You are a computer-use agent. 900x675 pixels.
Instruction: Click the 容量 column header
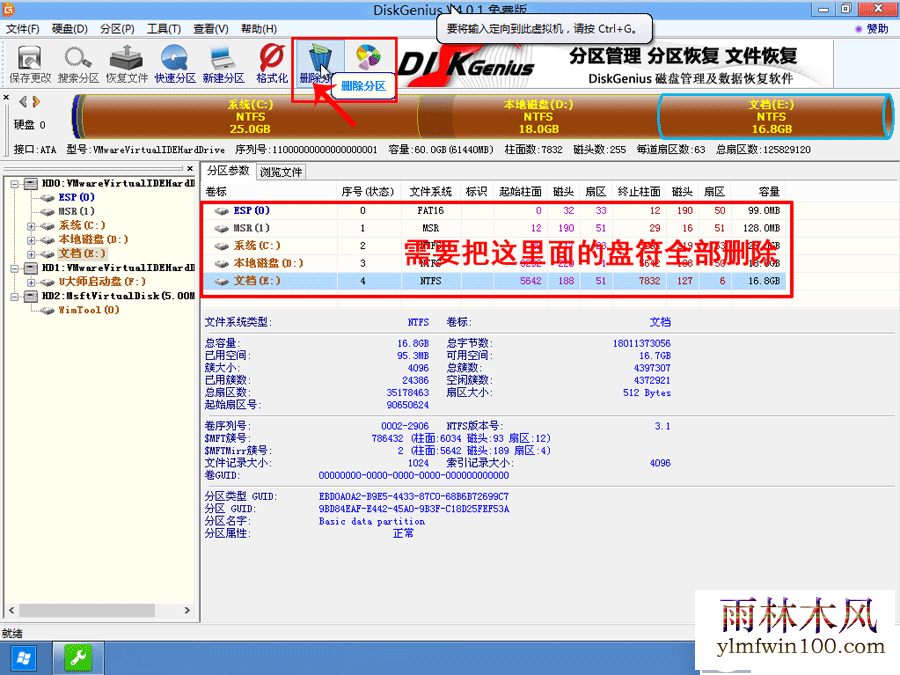coord(758,192)
